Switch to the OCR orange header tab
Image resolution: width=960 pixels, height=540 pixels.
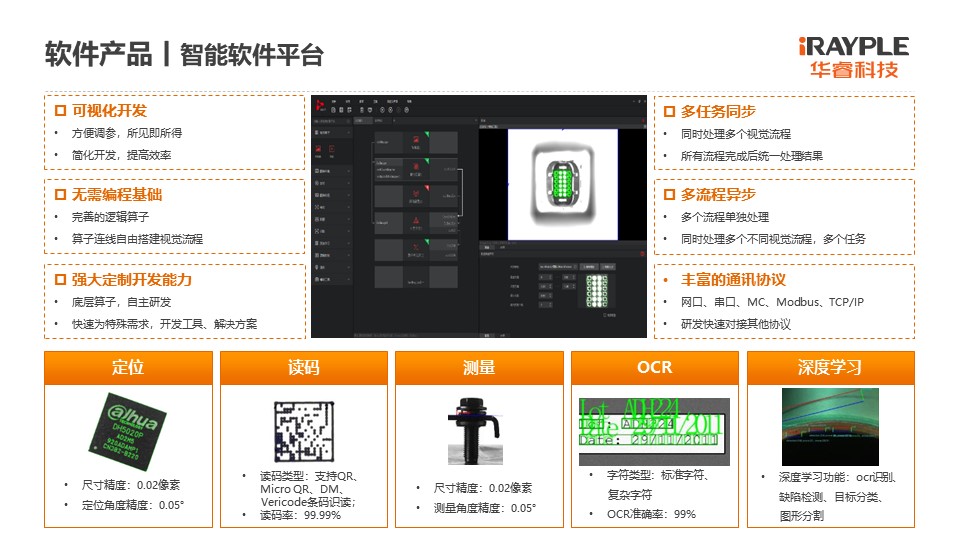pos(654,368)
